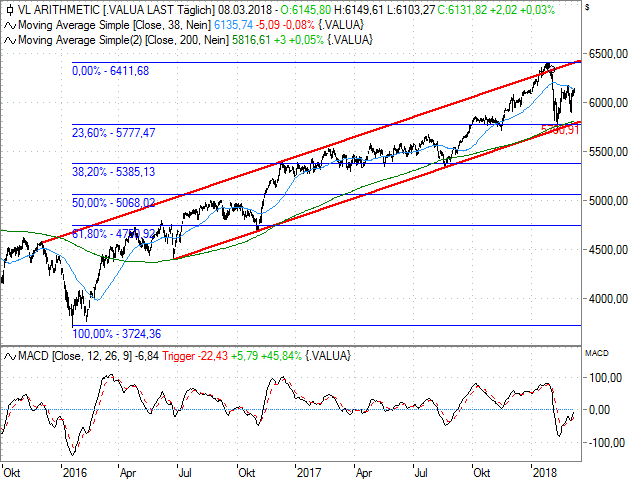Click the line icon before MACD label
Screen dimensions: 640x480
10,357
